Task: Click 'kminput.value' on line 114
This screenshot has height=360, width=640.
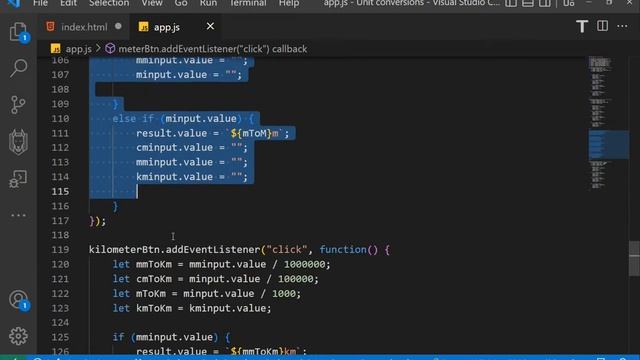Action: coord(174,177)
